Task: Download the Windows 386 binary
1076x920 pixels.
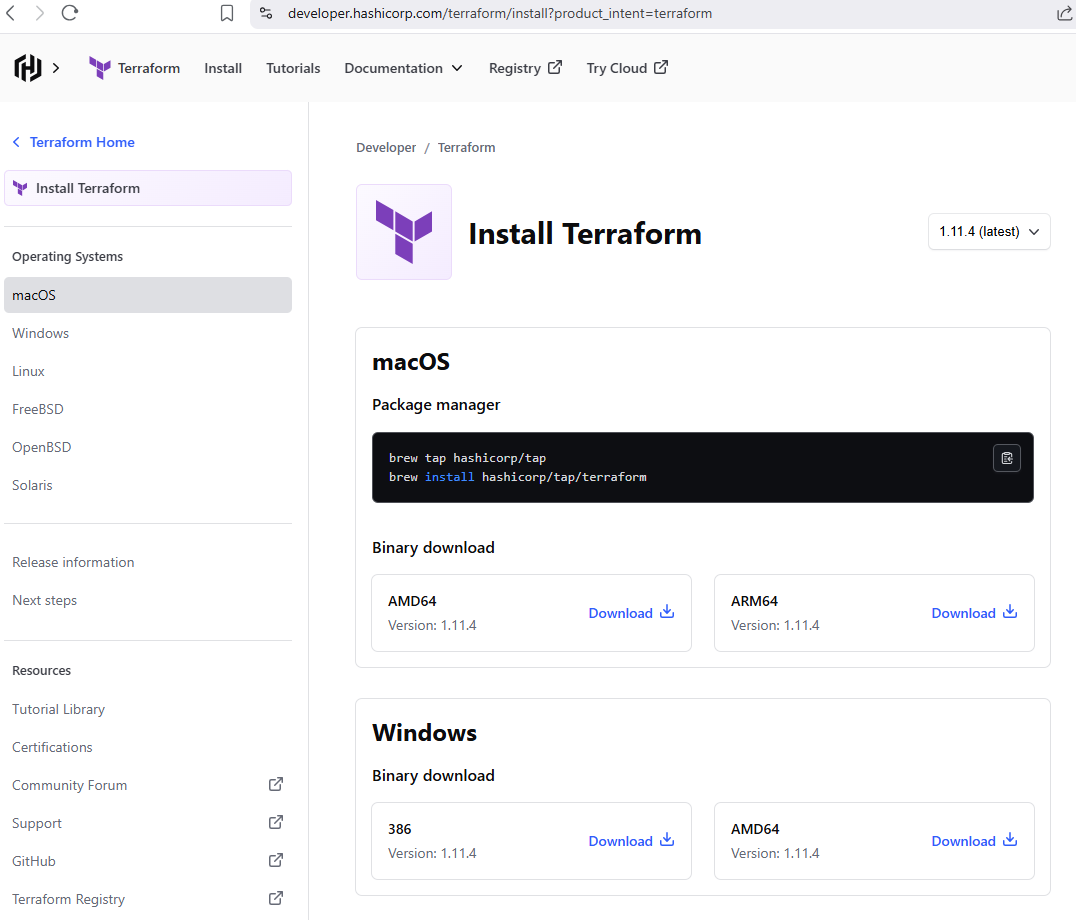Action: click(x=631, y=841)
